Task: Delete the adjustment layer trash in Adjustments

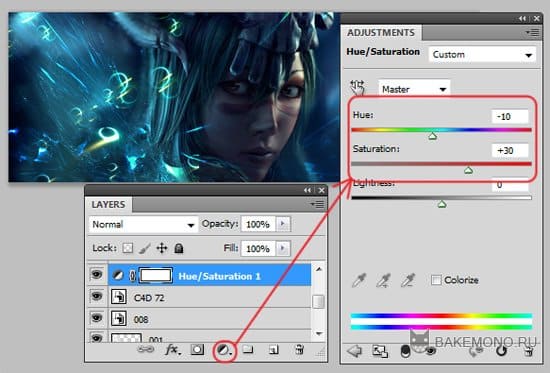Action: point(529,351)
